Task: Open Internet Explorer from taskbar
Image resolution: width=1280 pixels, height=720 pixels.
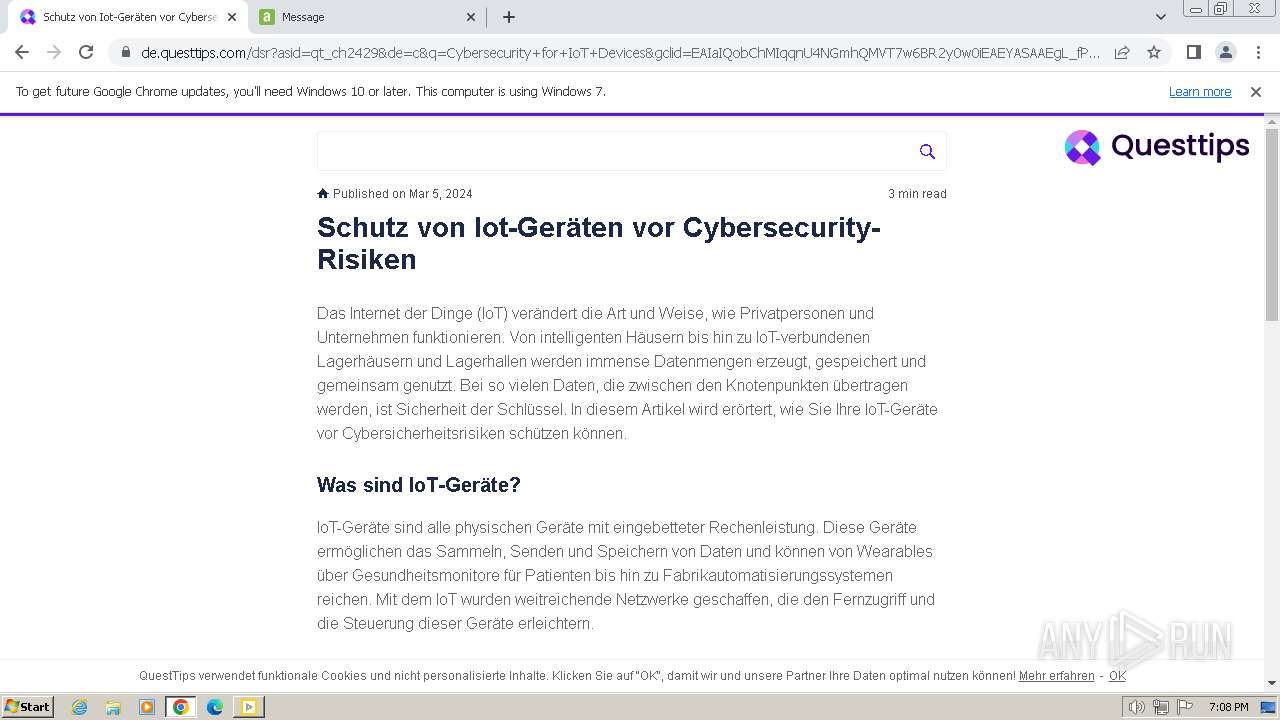Action: [x=80, y=707]
